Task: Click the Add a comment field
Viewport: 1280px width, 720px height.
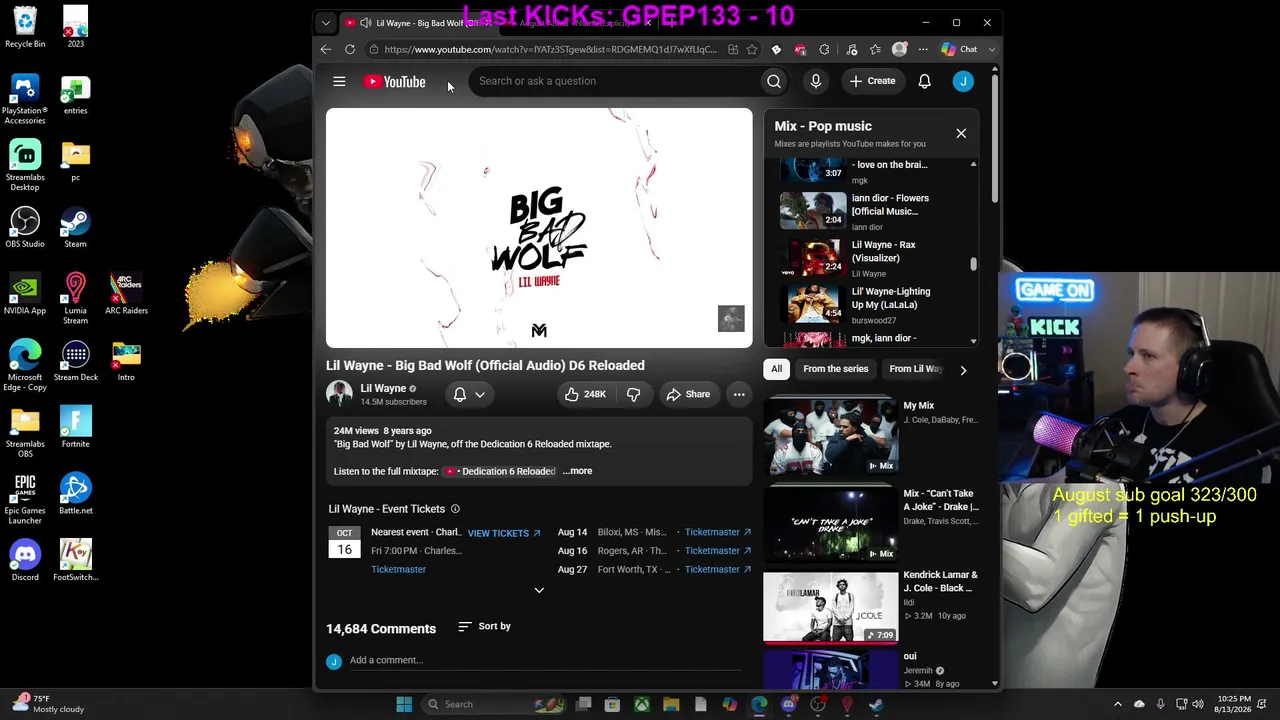Action: click(545, 661)
